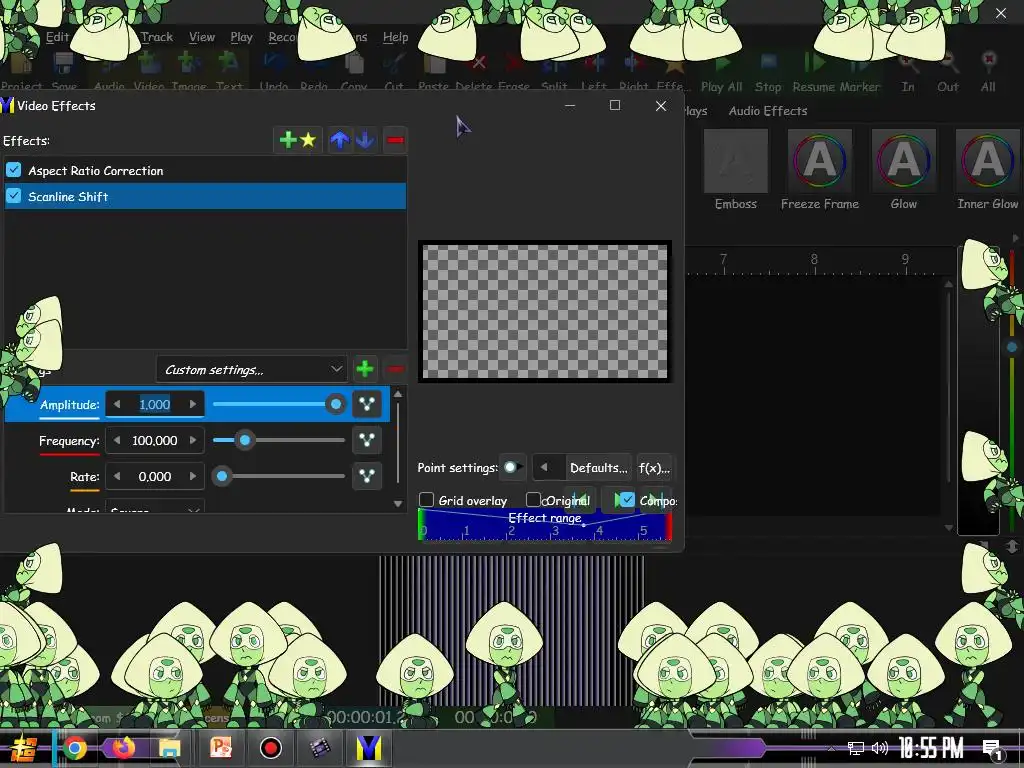Decrease Amplitude with left stepper arrow
The width and height of the screenshot is (1024, 768).
click(x=117, y=404)
